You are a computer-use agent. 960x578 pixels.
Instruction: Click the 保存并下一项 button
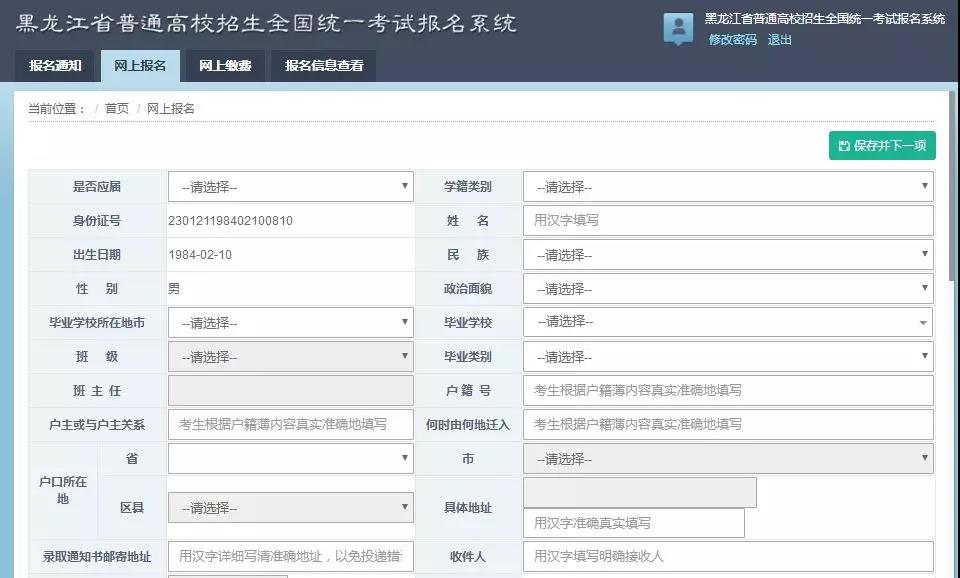[x=882, y=145]
